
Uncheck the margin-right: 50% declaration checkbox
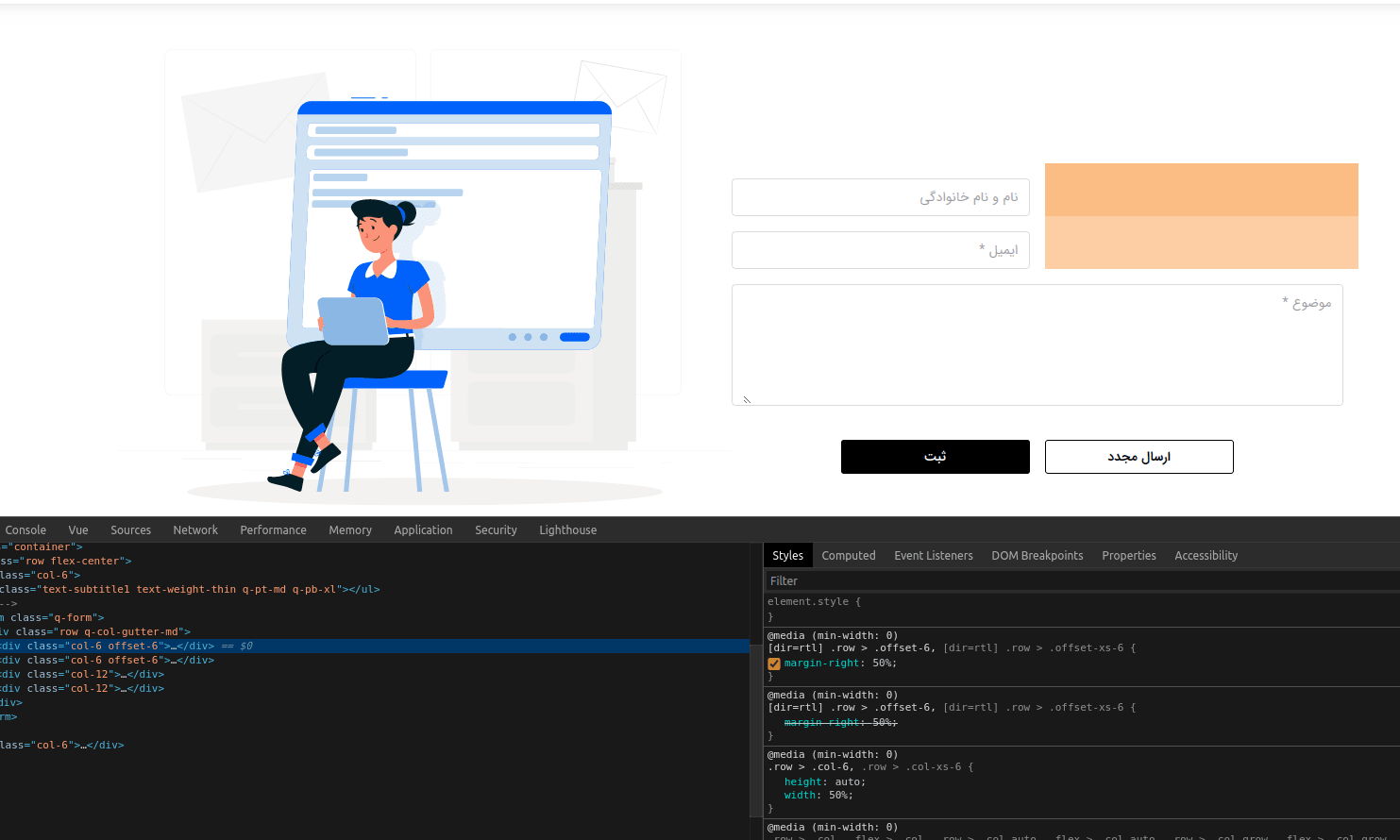pyautogui.click(x=774, y=664)
